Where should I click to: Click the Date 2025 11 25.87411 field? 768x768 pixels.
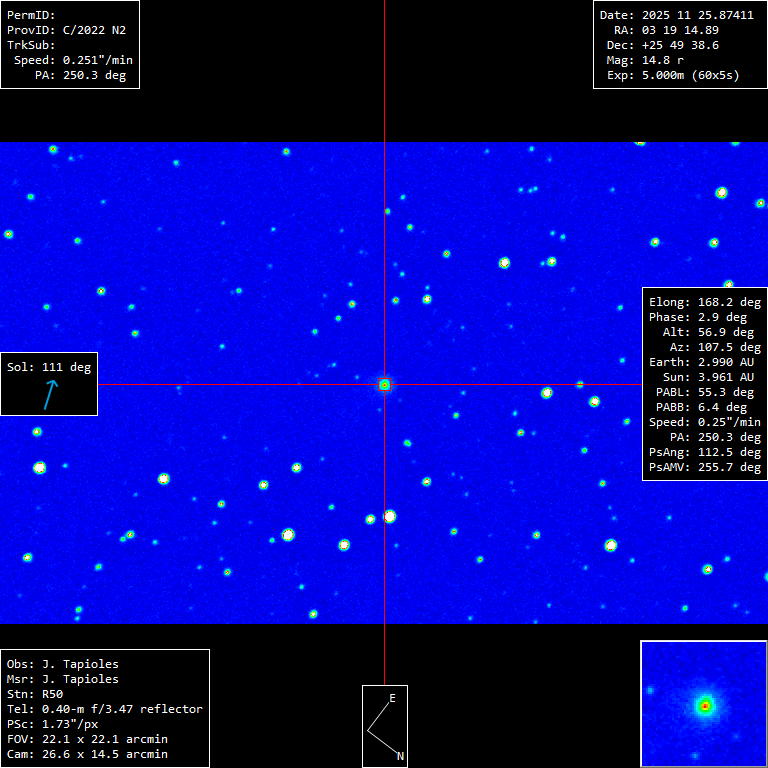click(676, 15)
